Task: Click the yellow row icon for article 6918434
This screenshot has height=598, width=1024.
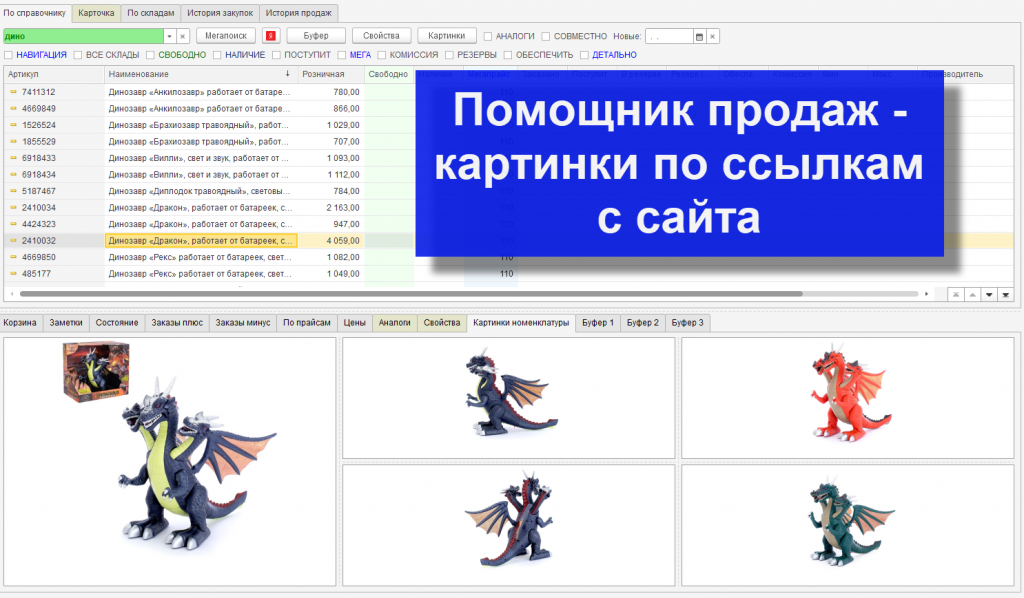Action: (13, 174)
